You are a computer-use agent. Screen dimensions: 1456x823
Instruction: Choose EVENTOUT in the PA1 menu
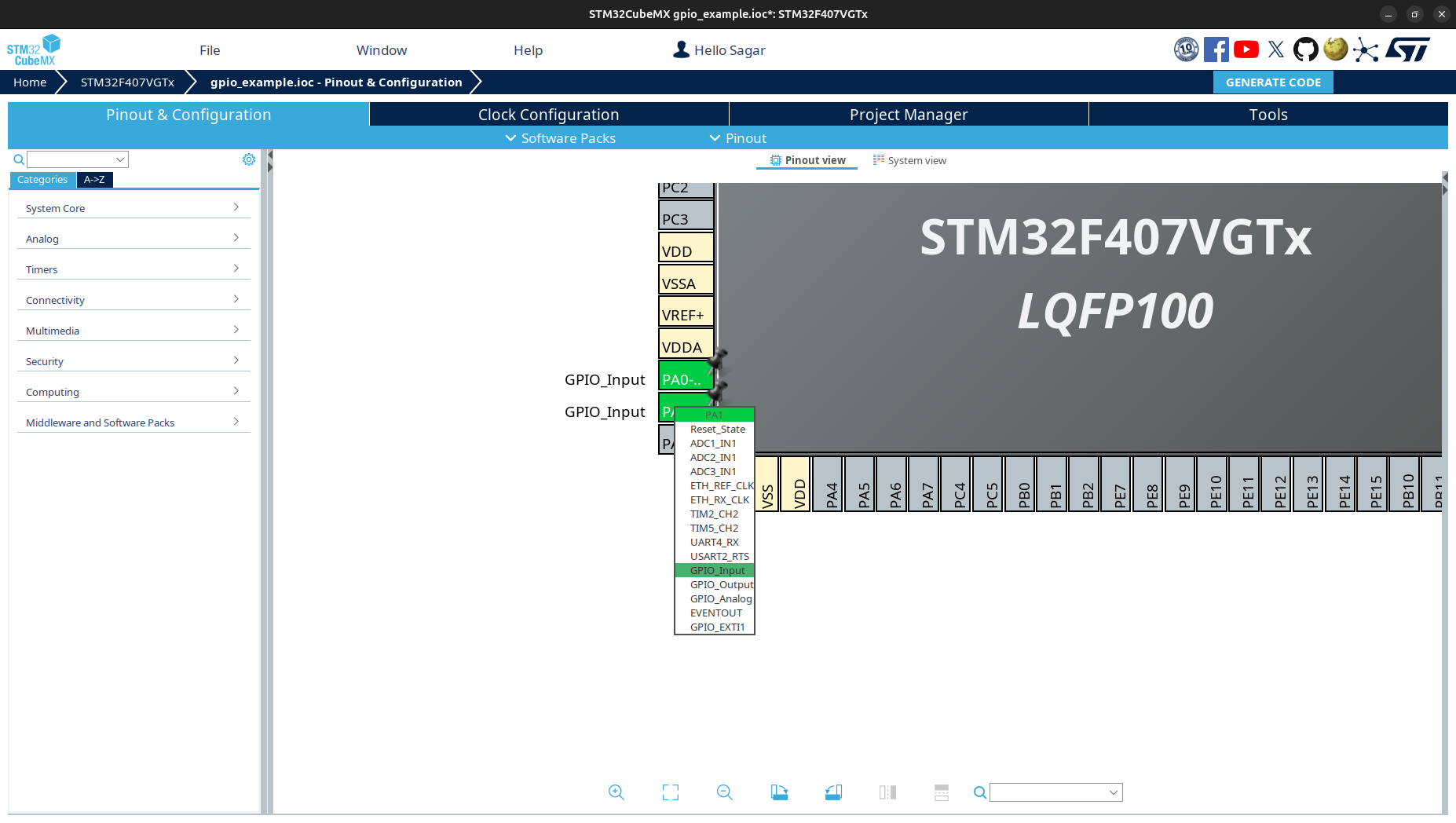[715, 613]
